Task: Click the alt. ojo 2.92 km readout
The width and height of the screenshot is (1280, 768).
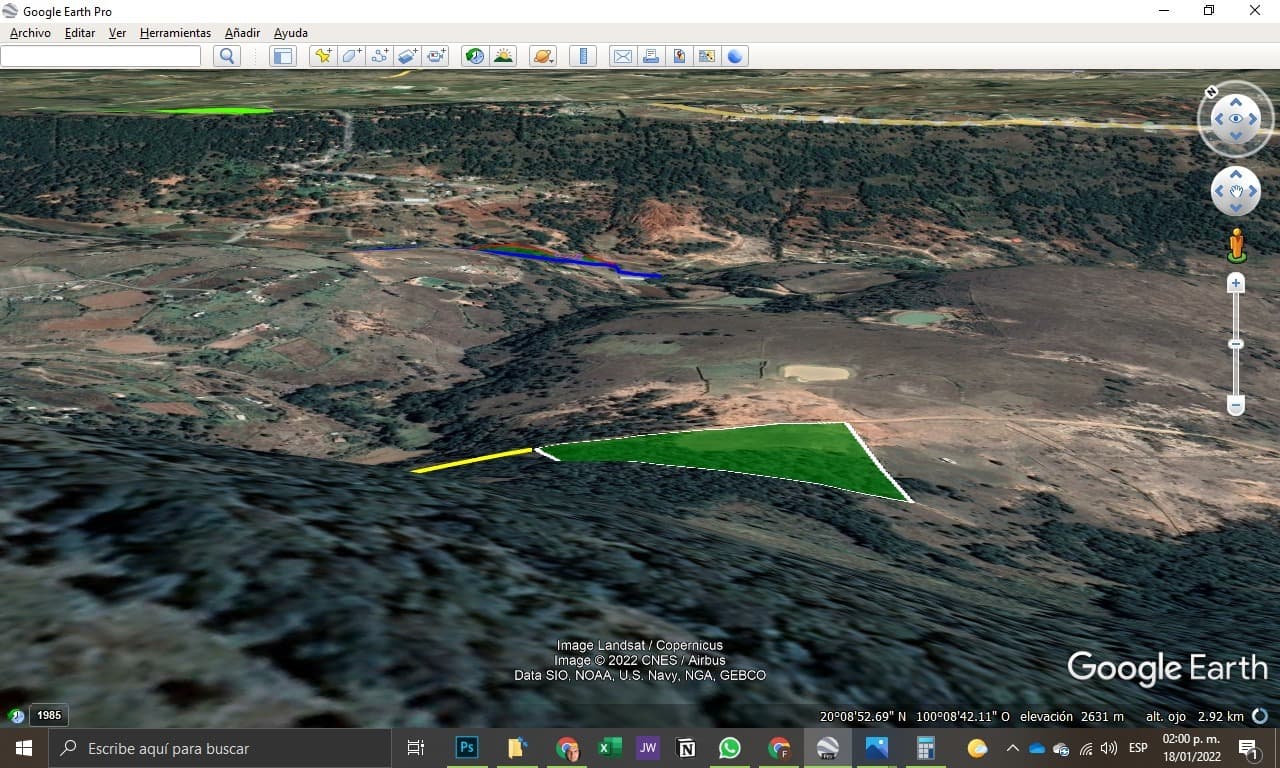Action: click(1195, 716)
